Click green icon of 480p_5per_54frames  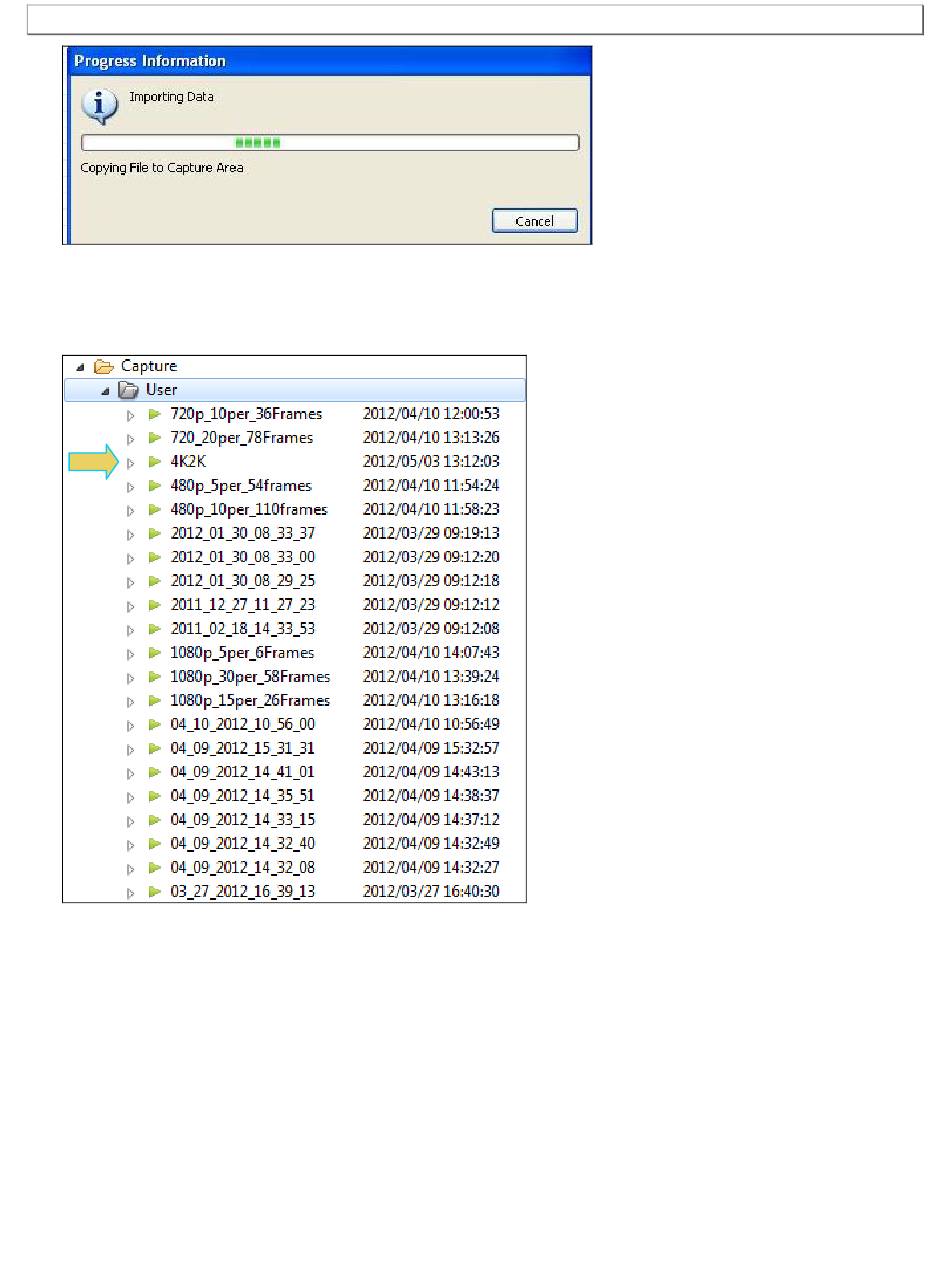[154, 486]
